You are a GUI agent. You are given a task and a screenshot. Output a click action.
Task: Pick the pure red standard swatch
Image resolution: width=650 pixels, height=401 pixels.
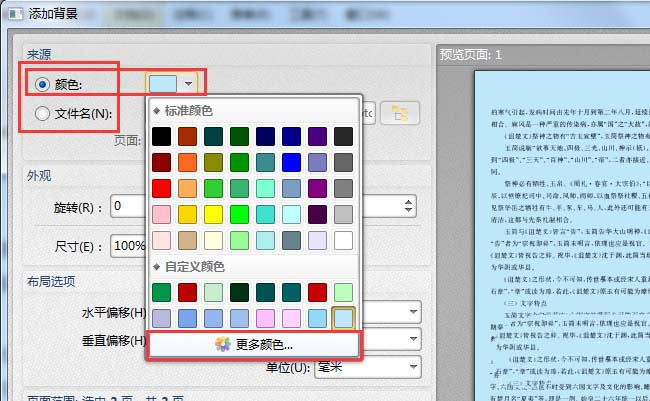coord(161,188)
